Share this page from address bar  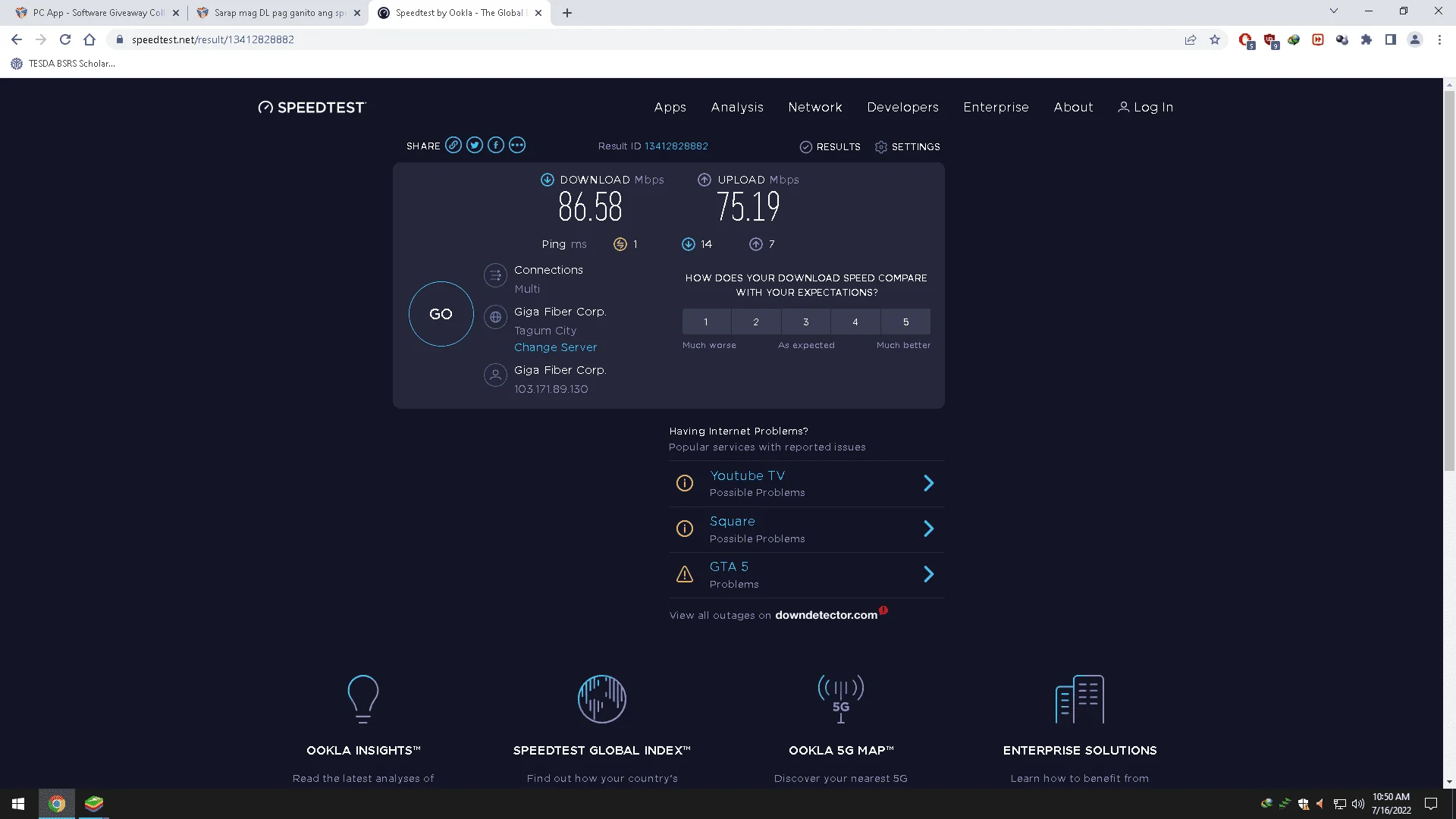[1191, 39]
